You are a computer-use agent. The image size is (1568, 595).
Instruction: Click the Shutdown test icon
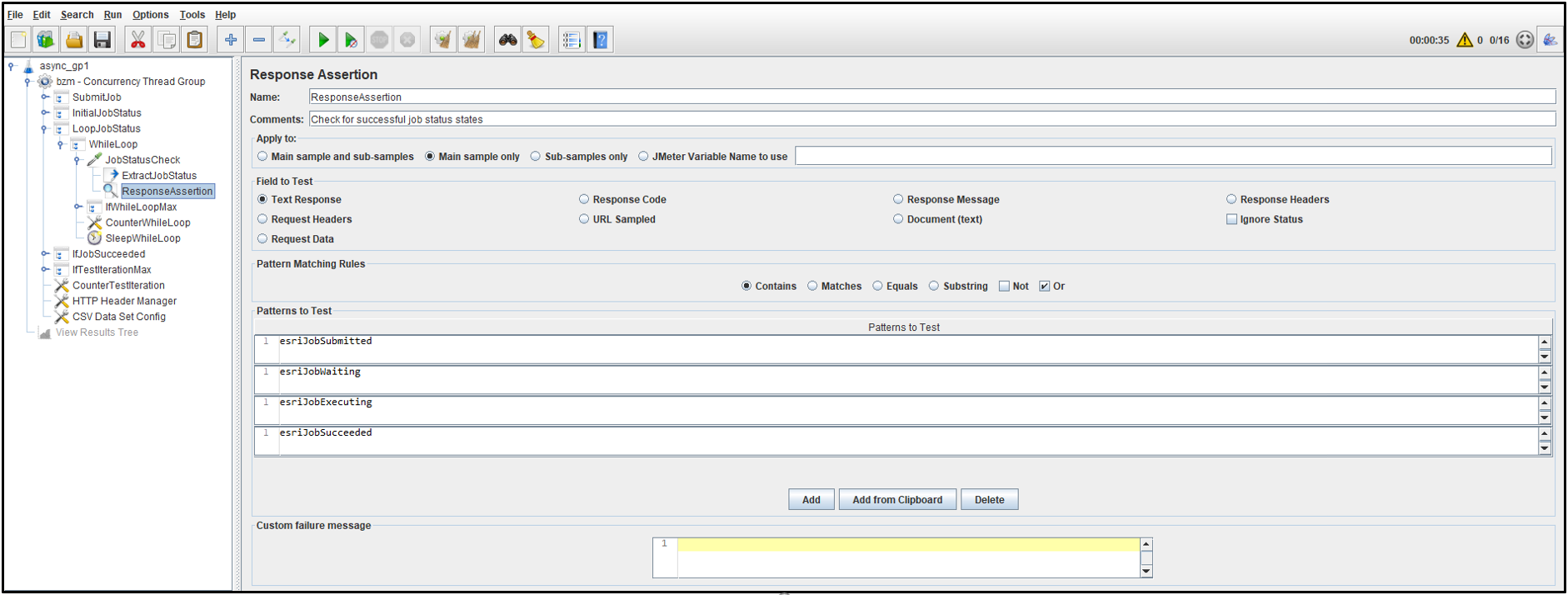coord(407,39)
